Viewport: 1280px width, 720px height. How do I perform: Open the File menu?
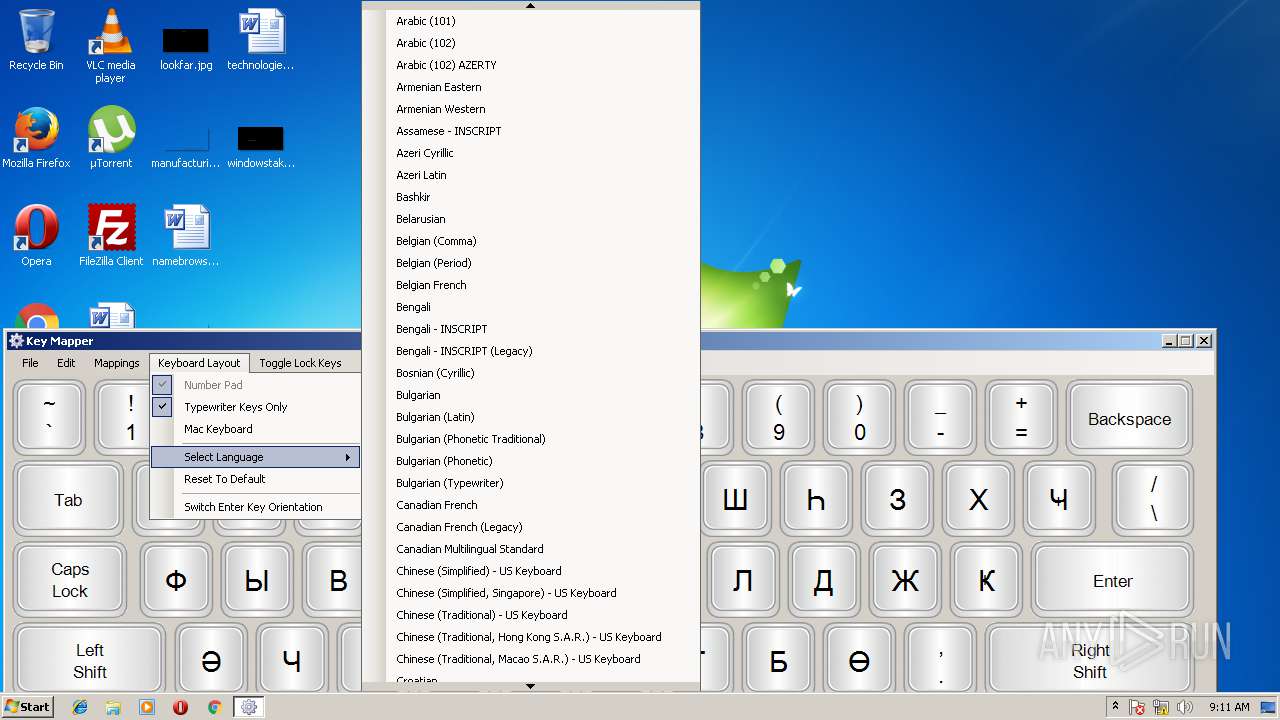pyautogui.click(x=30, y=363)
